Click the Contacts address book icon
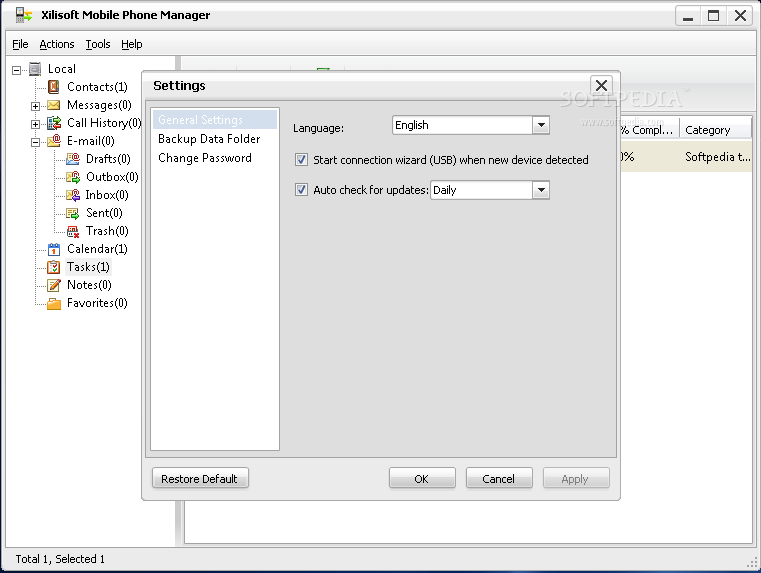The image size is (761, 573). coord(53,87)
